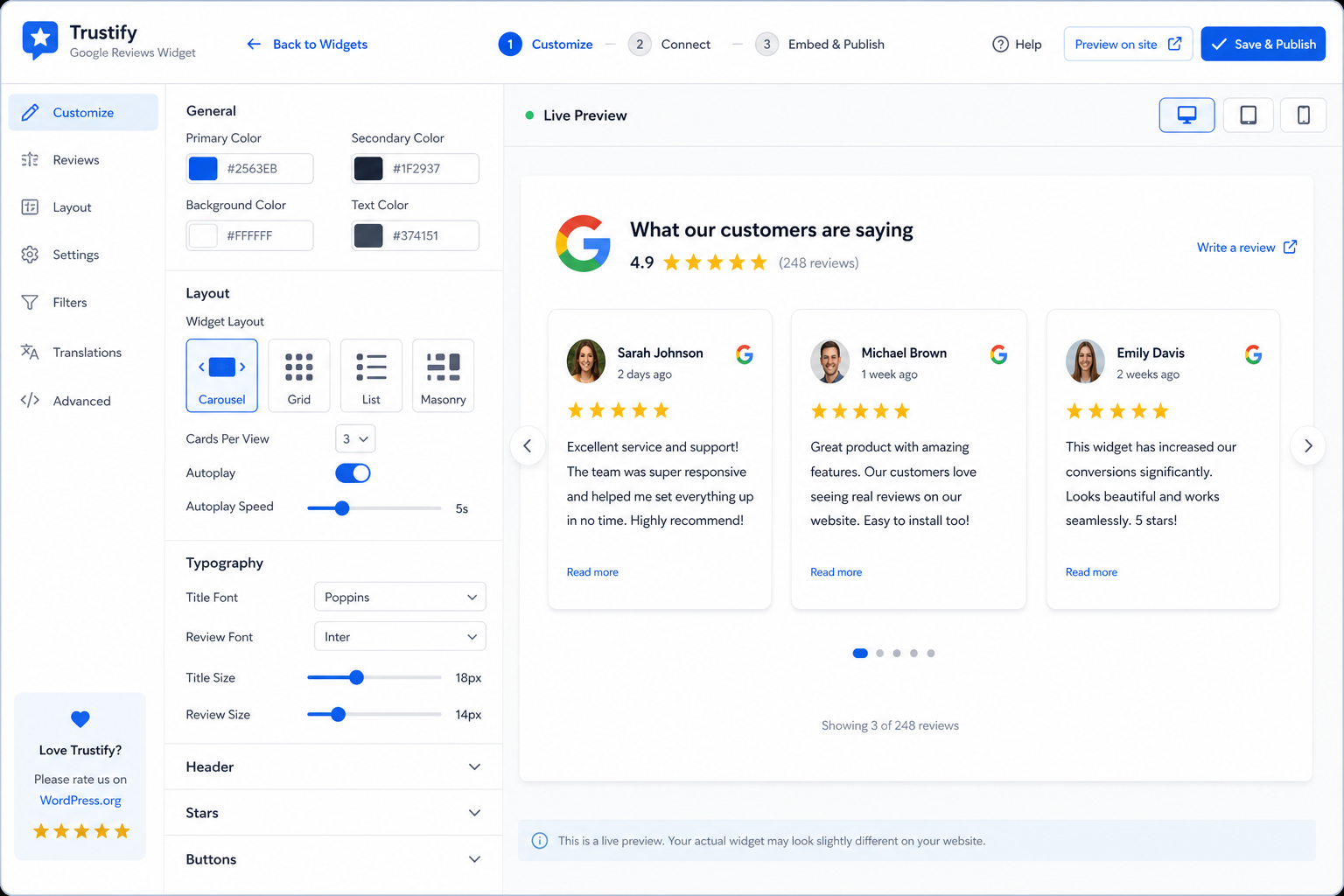Screen dimensions: 1344x896
Task: Adjust the Autoplay Speed slider handle
Action: (342, 508)
